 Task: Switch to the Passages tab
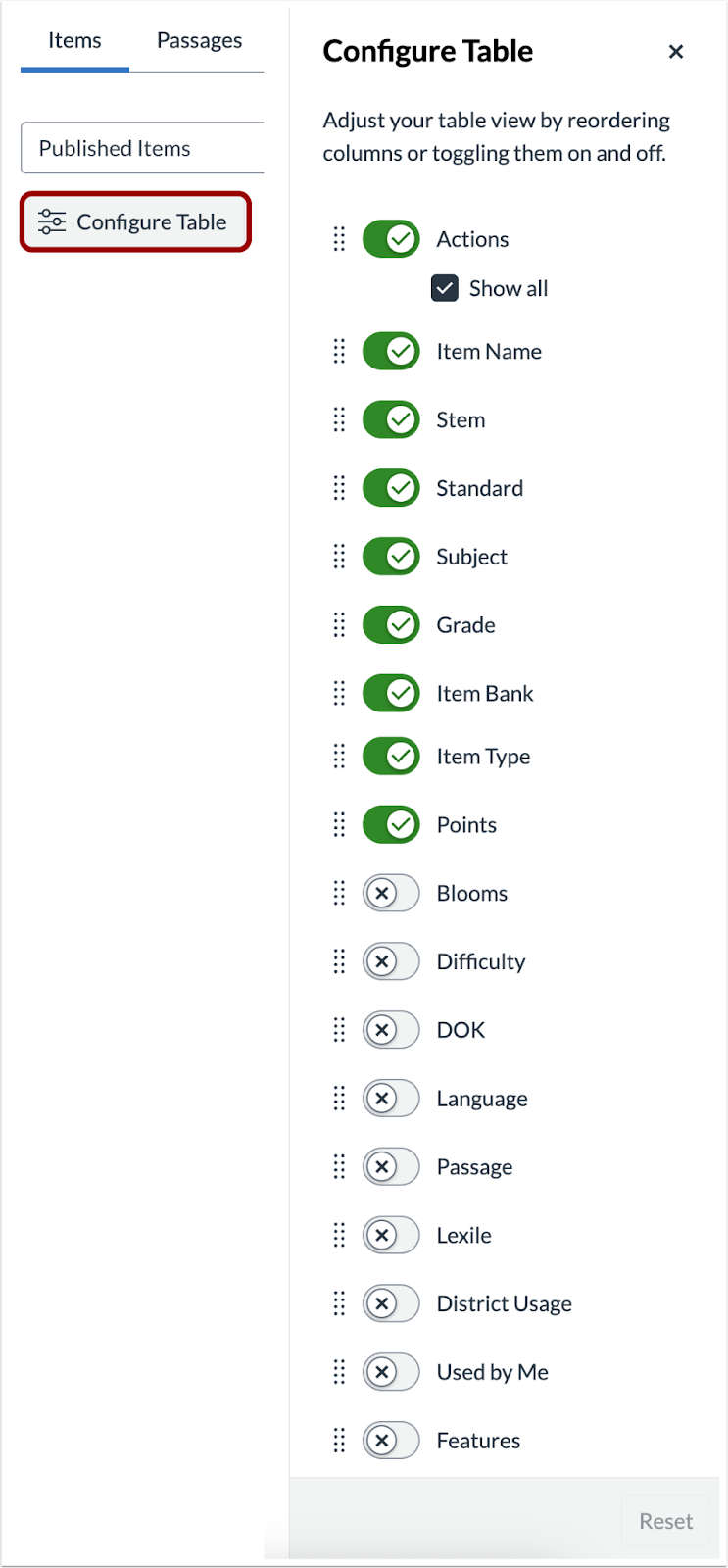coord(199,40)
